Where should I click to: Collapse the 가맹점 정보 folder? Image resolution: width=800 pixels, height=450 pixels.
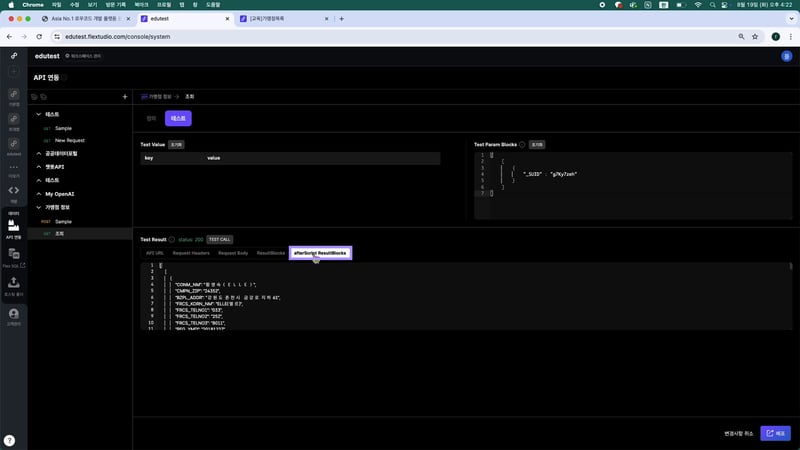coord(38,207)
